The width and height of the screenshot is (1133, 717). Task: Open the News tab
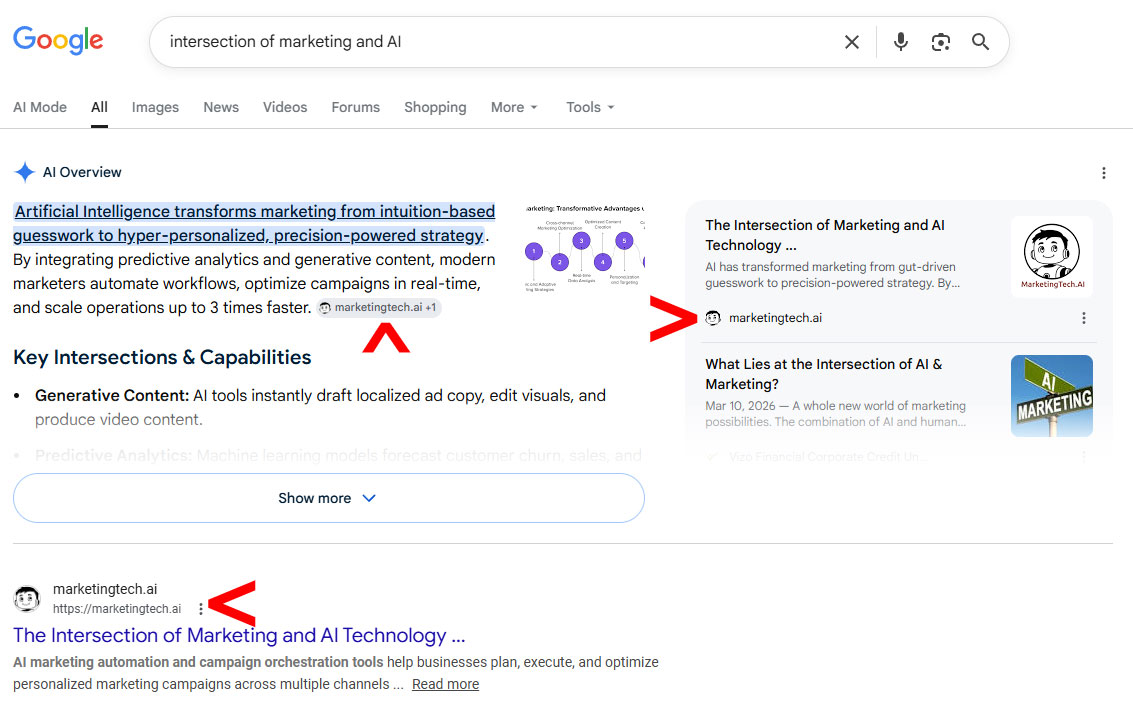[x=221, y=107]
